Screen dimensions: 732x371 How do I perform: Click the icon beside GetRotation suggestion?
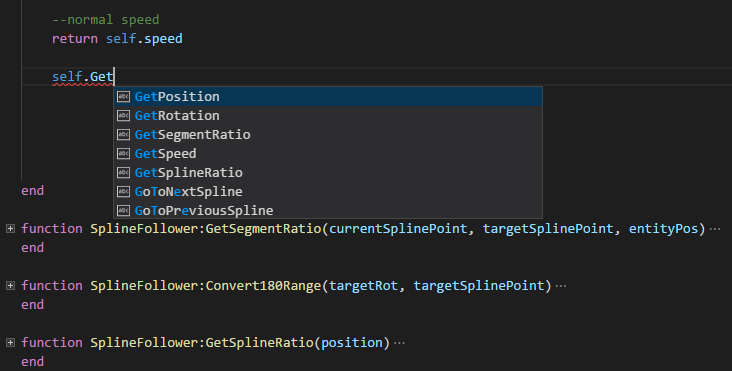123,116
